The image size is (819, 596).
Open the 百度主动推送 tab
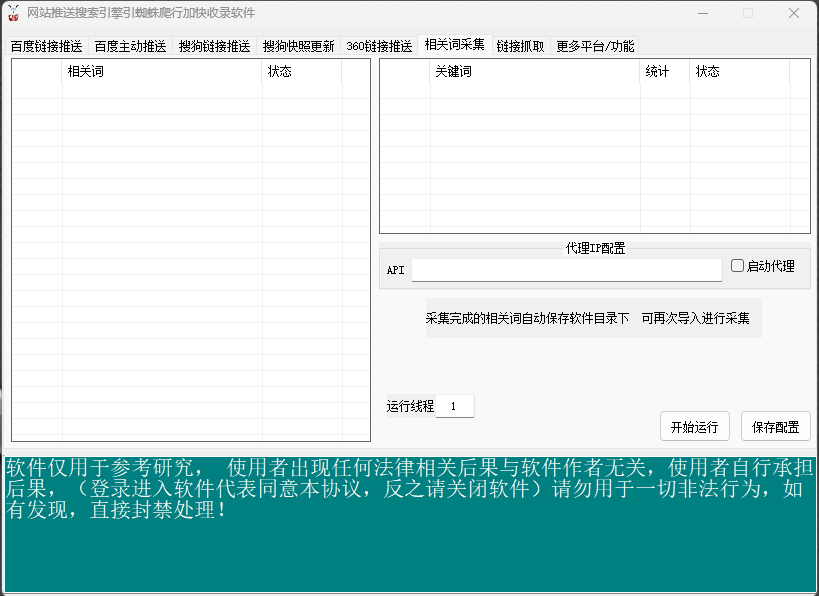pos(130,46)
